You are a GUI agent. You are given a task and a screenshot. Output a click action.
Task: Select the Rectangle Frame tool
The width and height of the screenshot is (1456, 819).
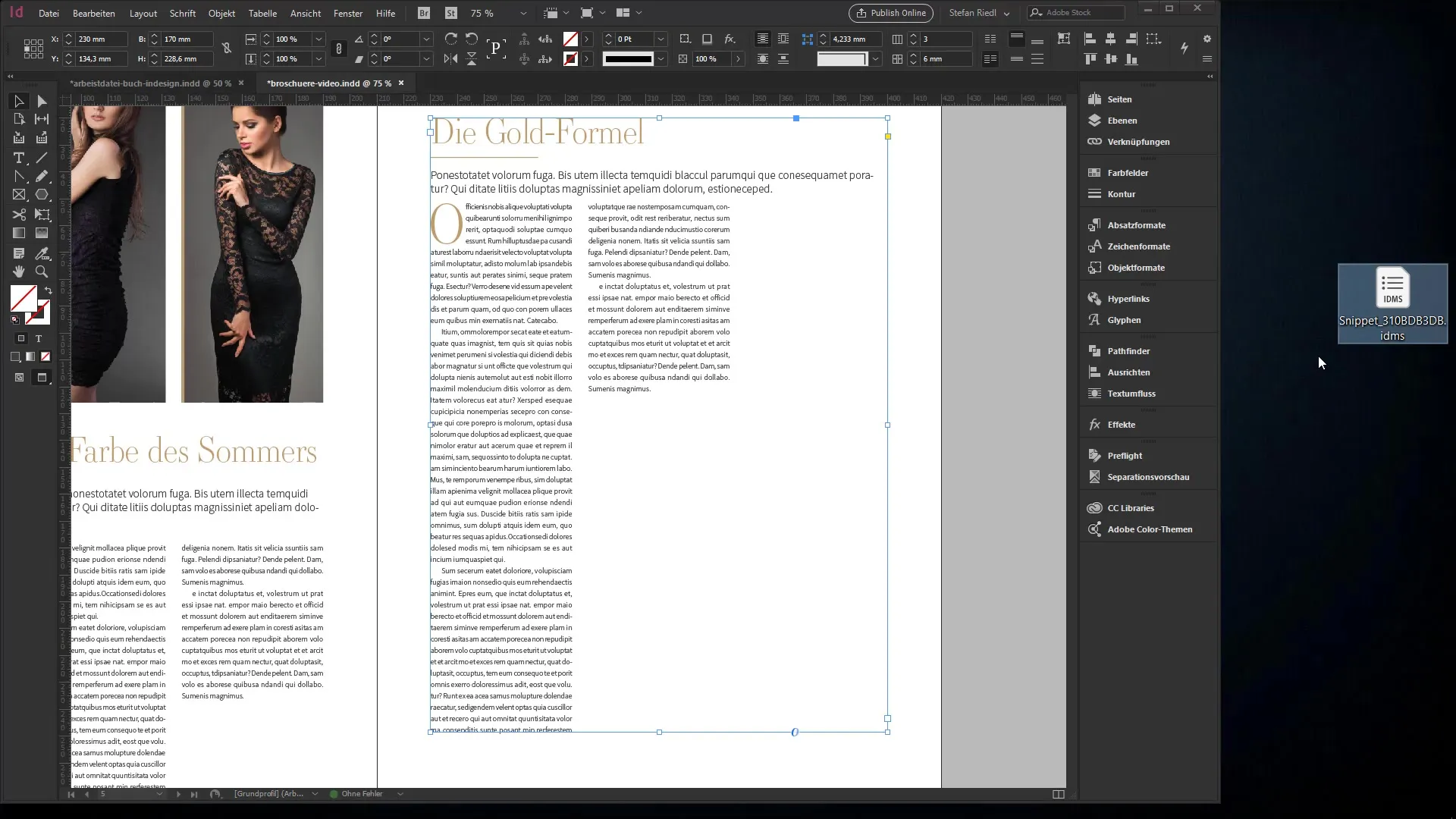point(19,195)
